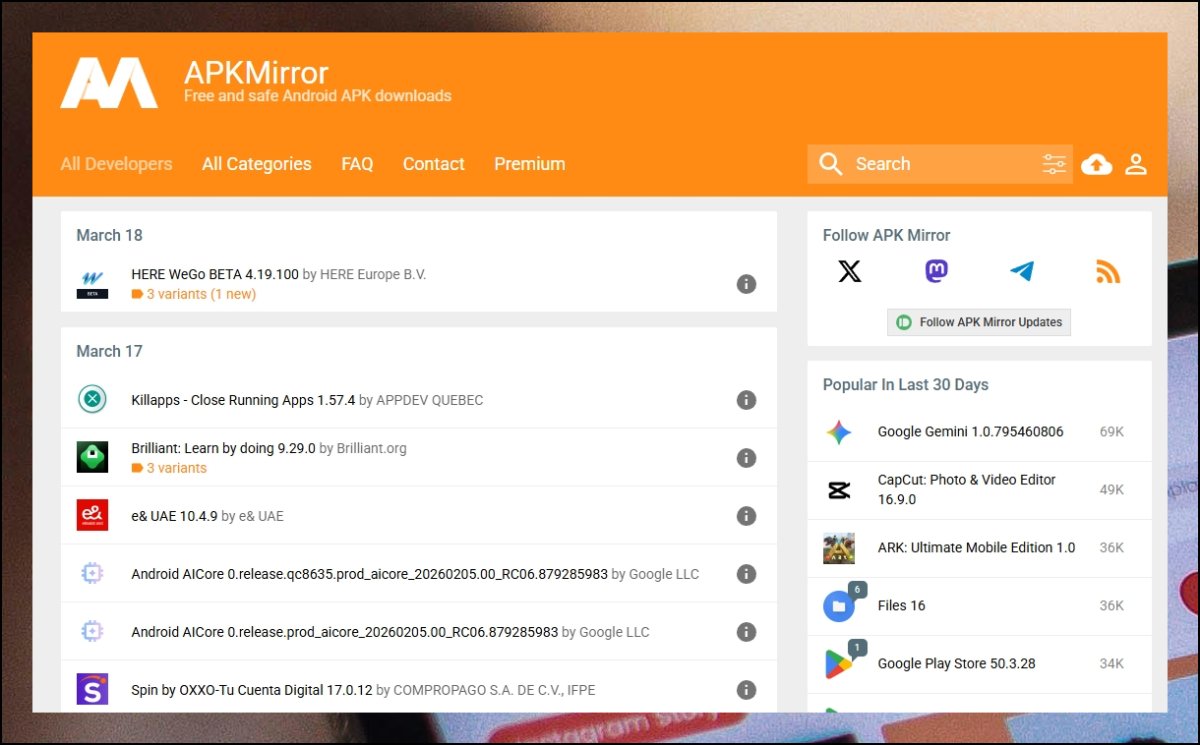Open the RSS feed icon

tap(1108, 271)
